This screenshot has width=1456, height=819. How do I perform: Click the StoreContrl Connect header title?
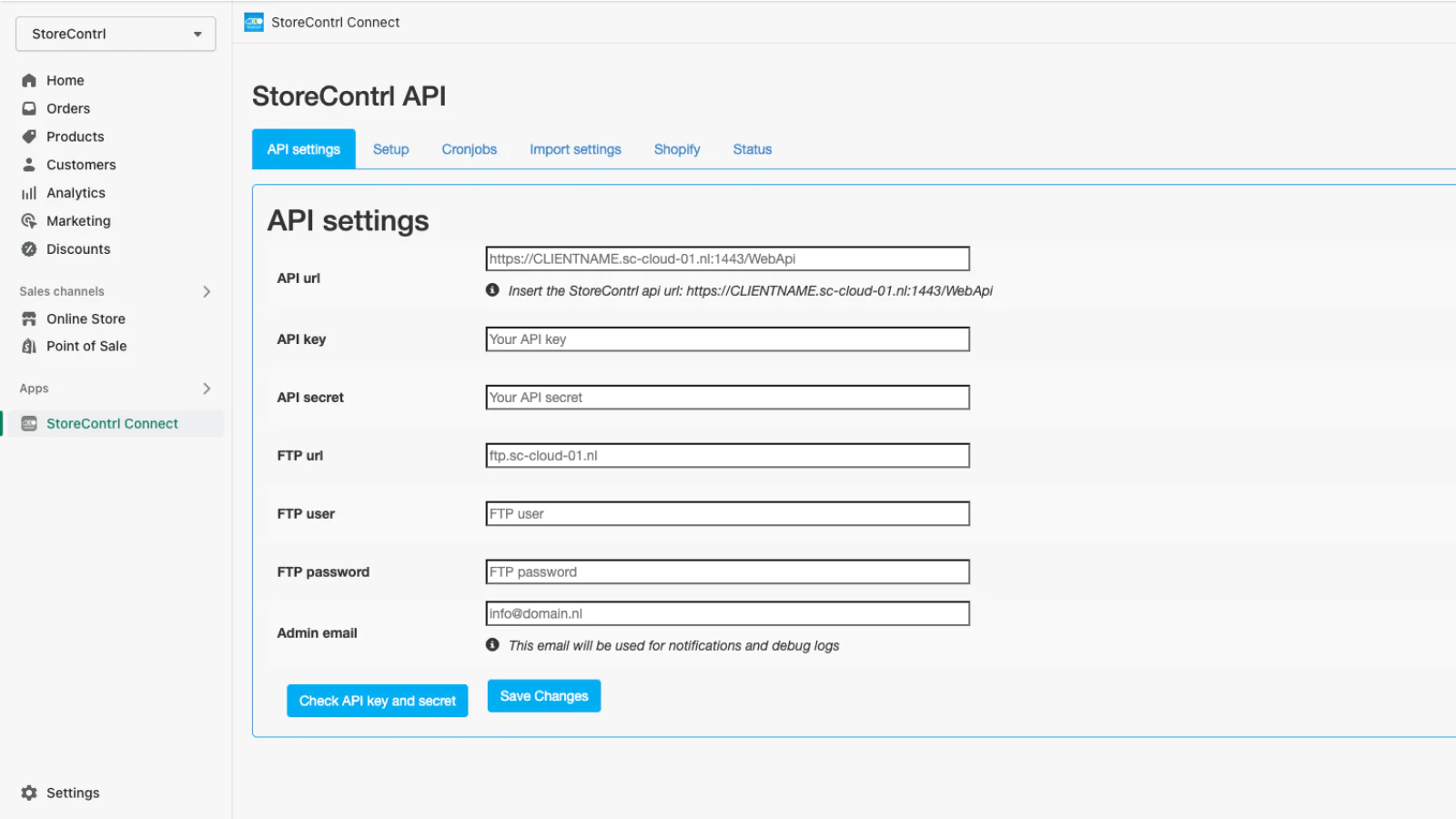pos(336,22)
